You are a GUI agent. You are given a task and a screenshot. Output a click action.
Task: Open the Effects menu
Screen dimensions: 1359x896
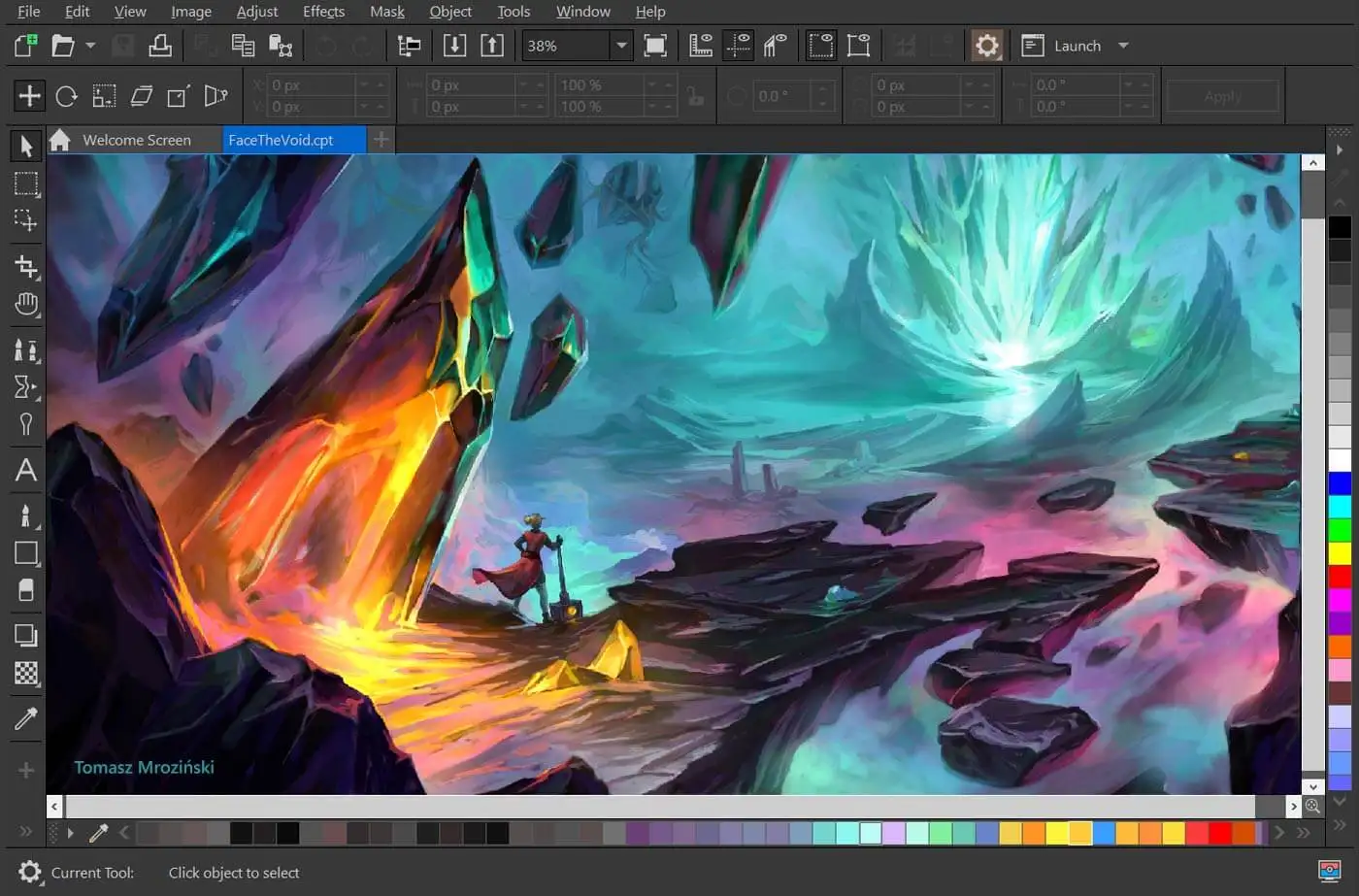tap(323, 12)
